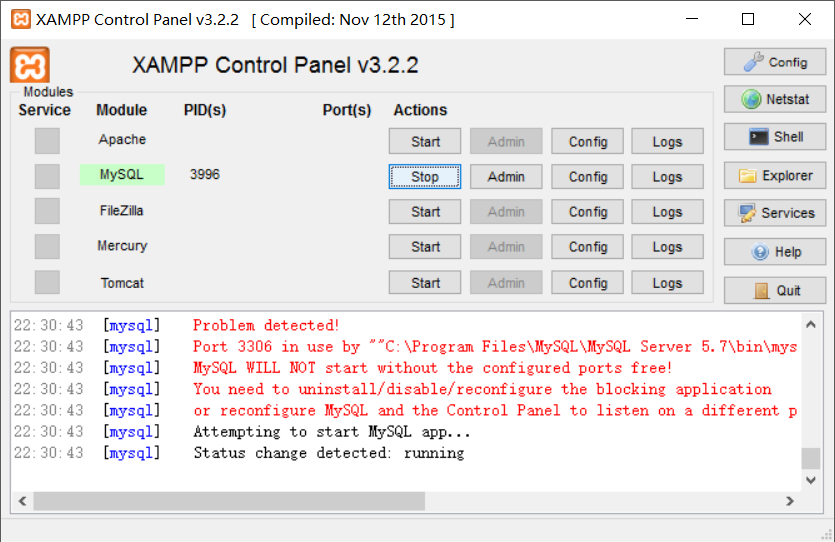Viewport: 835px width, 542px height.
Task: Click the Tomcat module name
Action: (x=122, y=283)
